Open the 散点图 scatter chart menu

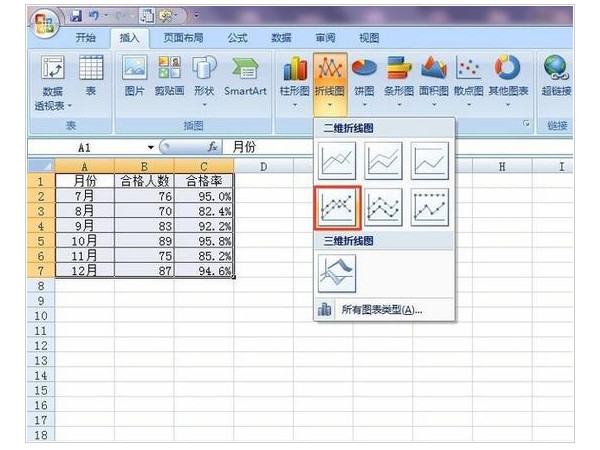coord(468,81)
